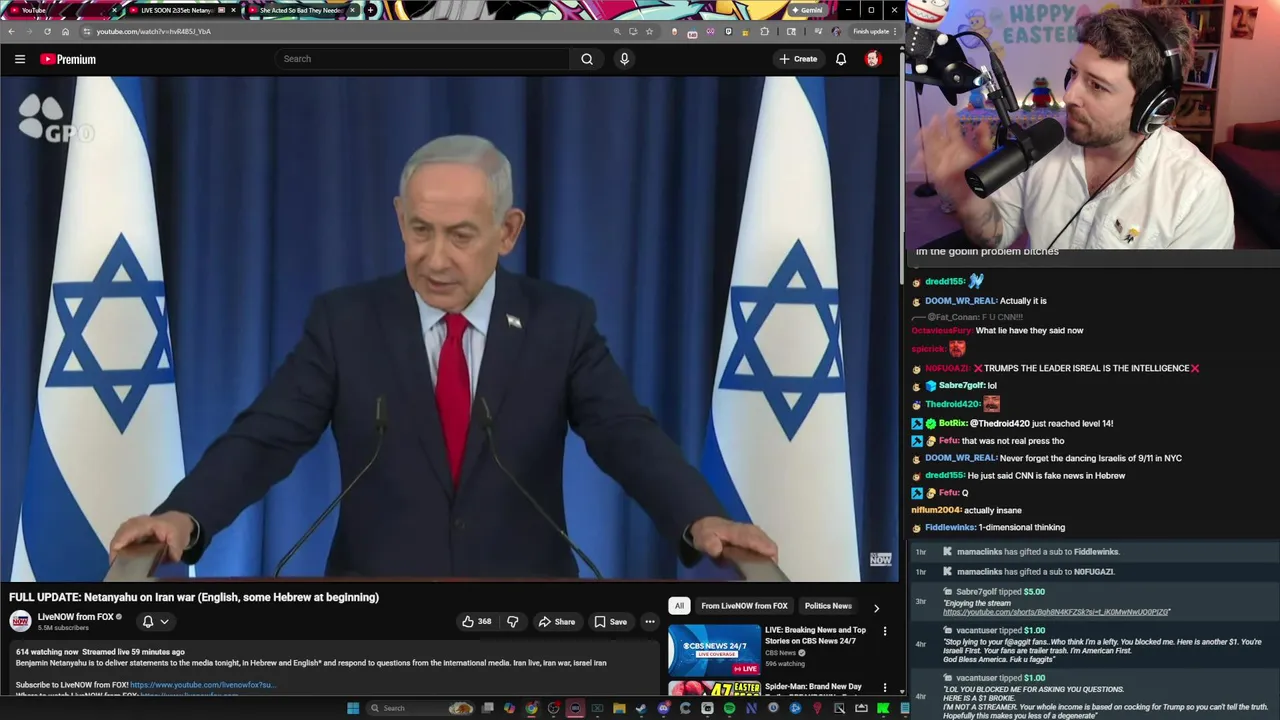The image size is (1280, 720).
Task: Share the video
Action: [x=557, y=622]
